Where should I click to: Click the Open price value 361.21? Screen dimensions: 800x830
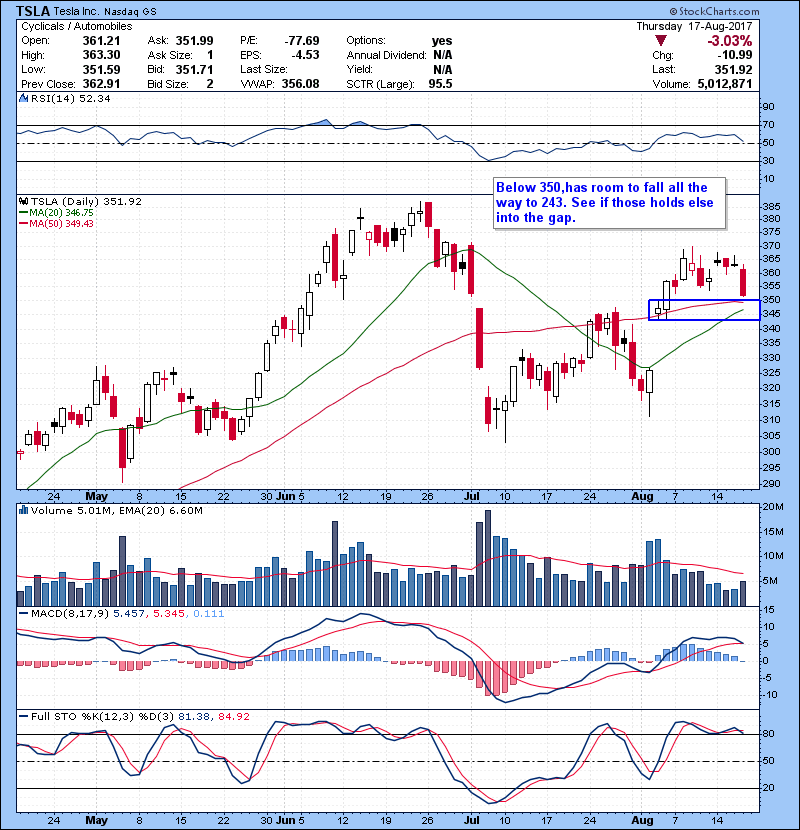coord(101,41)
